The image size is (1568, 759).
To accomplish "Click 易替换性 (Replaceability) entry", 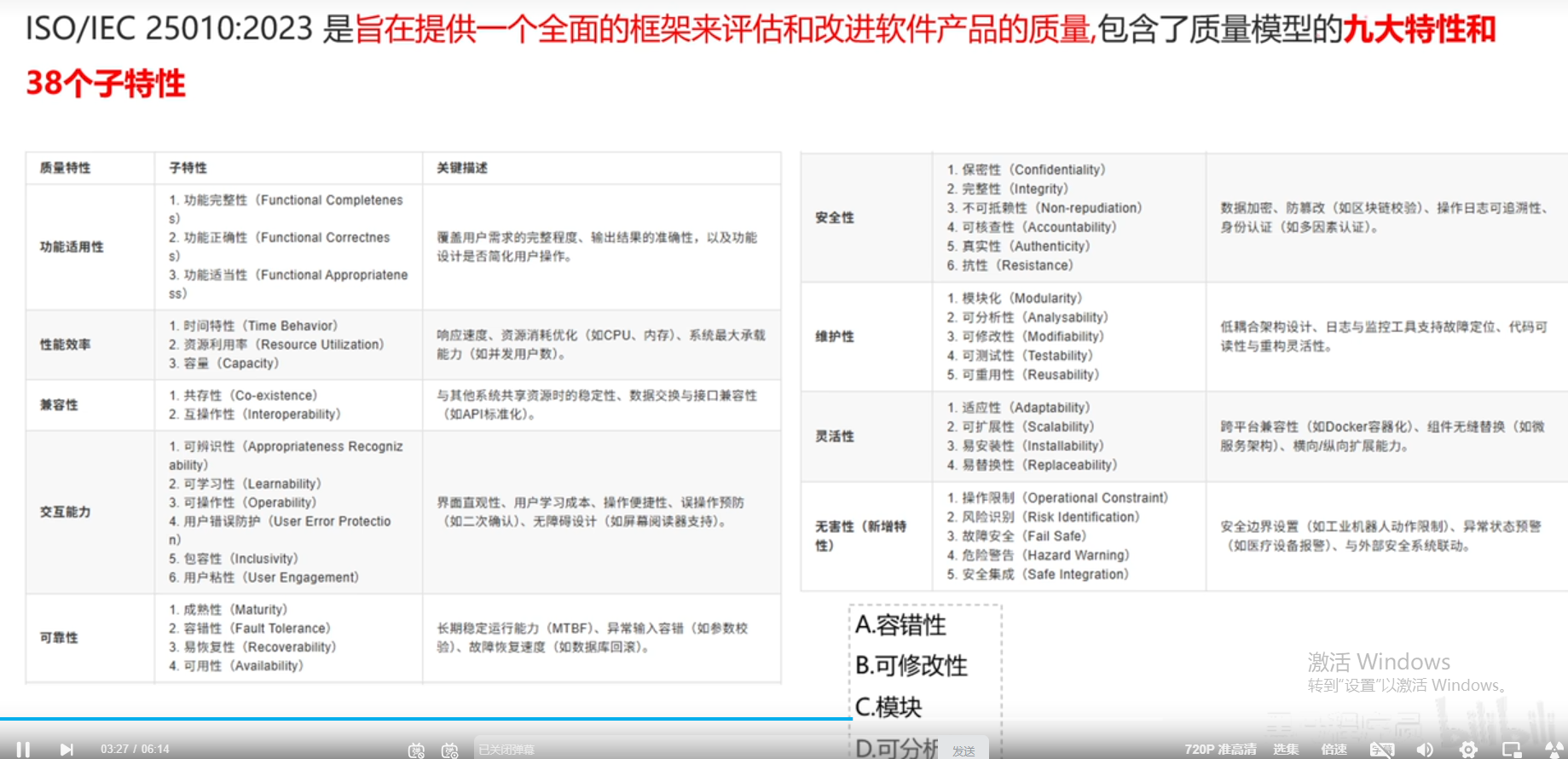I will click(1033, 466).
